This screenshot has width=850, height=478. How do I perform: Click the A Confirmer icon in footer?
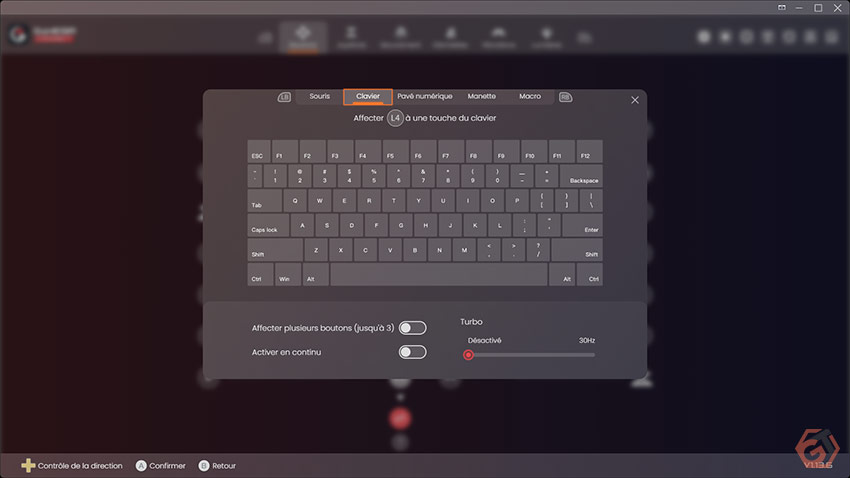(x=141, y=466)
